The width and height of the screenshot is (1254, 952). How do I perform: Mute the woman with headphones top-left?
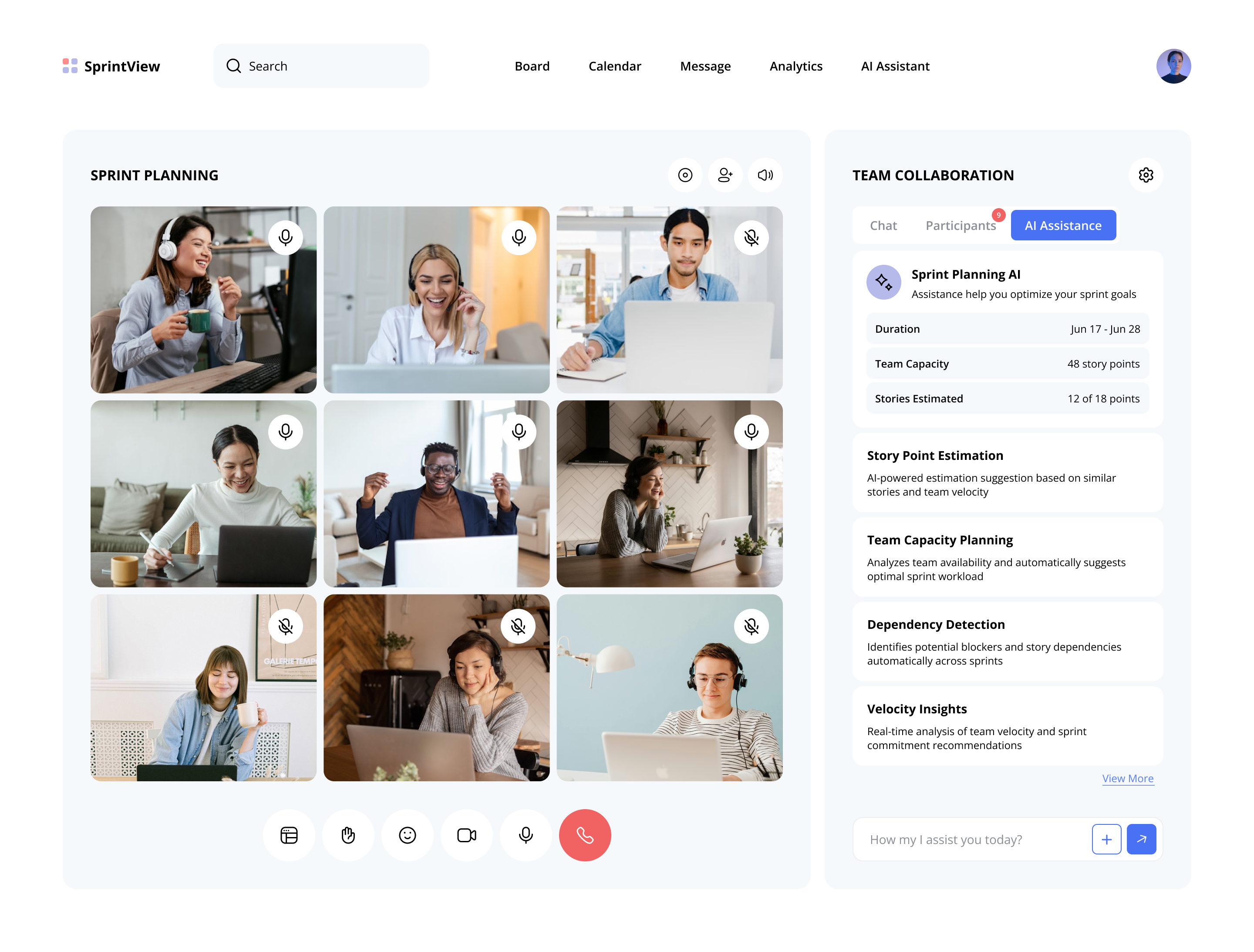click(x=285, y=237)
